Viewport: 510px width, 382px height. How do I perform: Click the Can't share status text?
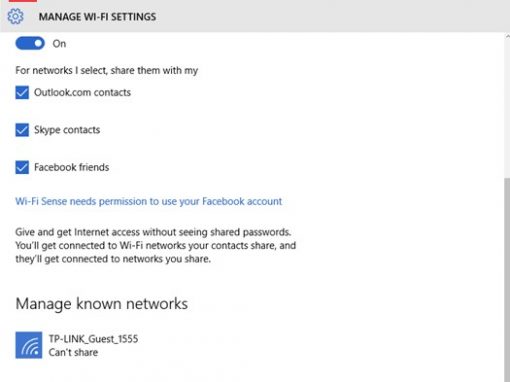(73, 352)
